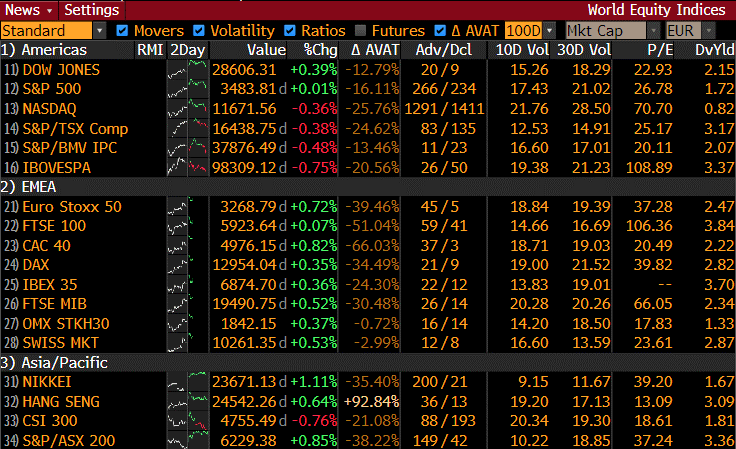
Task: Click Hang Seng +92.84% AVAT value
Action: [x=371, y=402]
